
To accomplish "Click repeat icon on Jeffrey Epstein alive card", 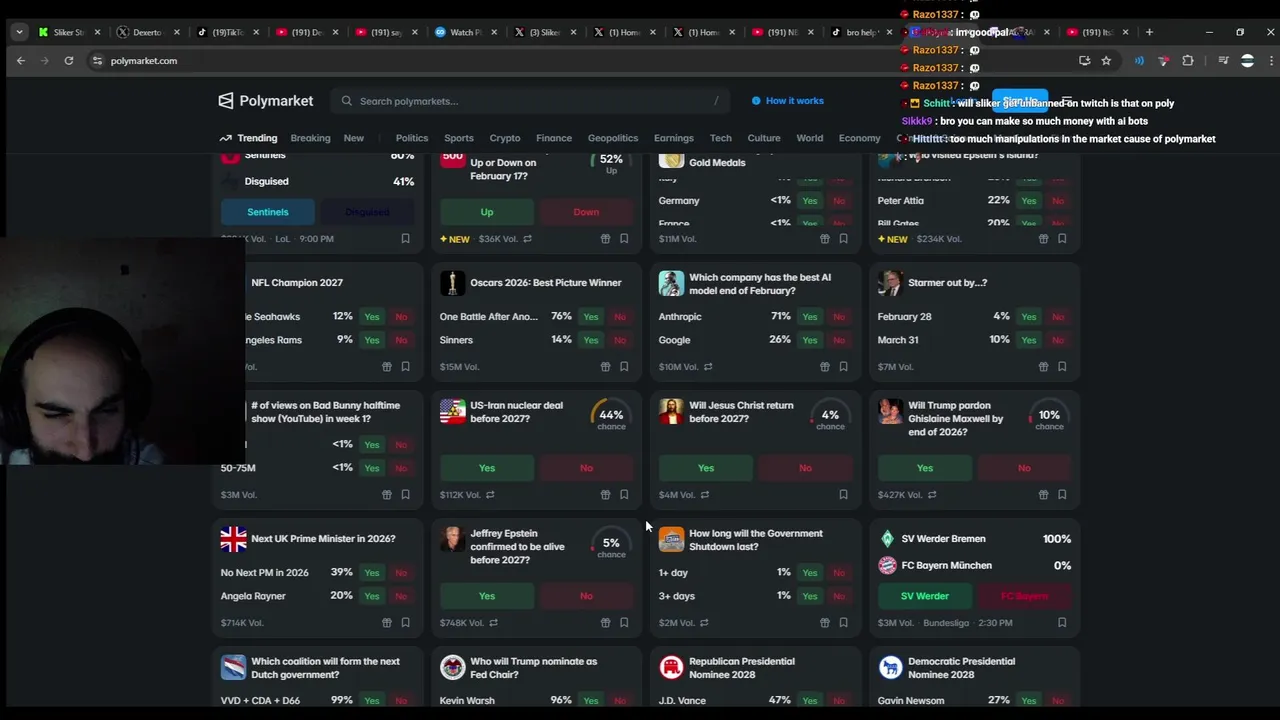I will click(x=493, y=623).
